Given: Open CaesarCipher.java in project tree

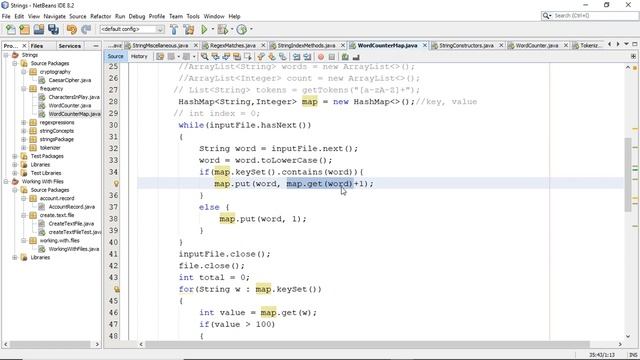Looking at the screenshot, I should click(x=70, y=80).
